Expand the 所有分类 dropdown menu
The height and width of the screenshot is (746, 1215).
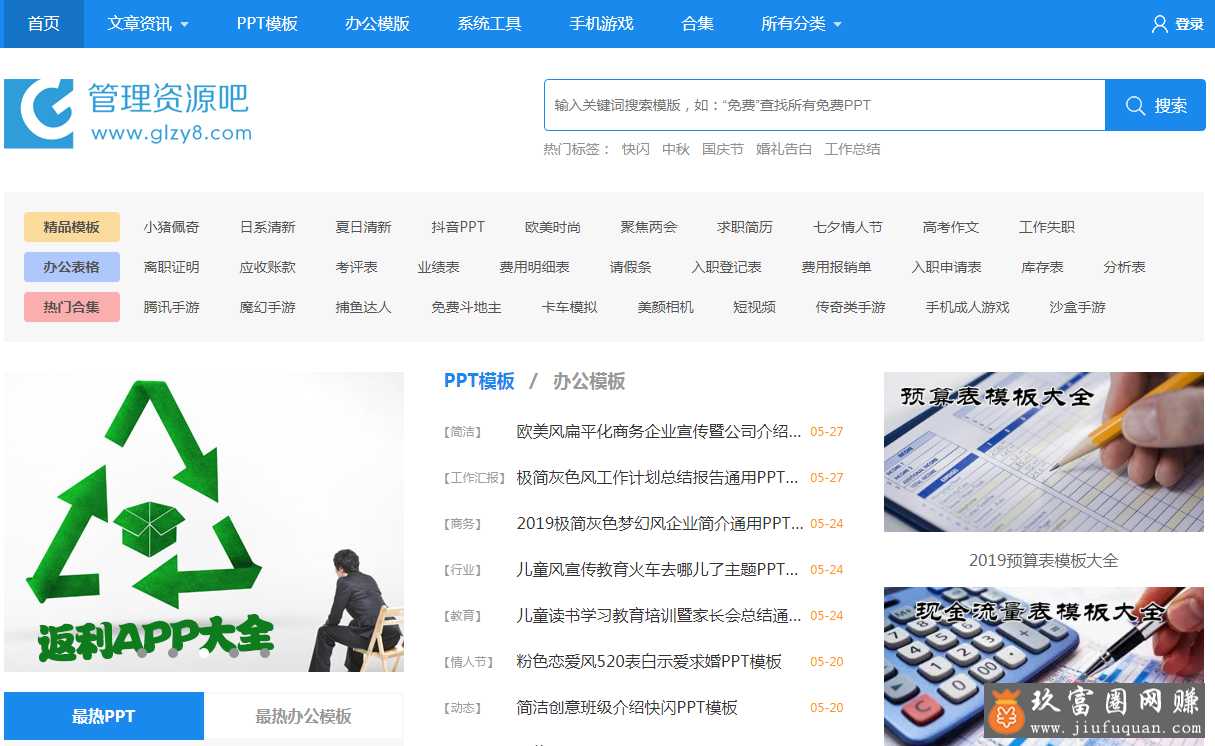pos(801,24)
